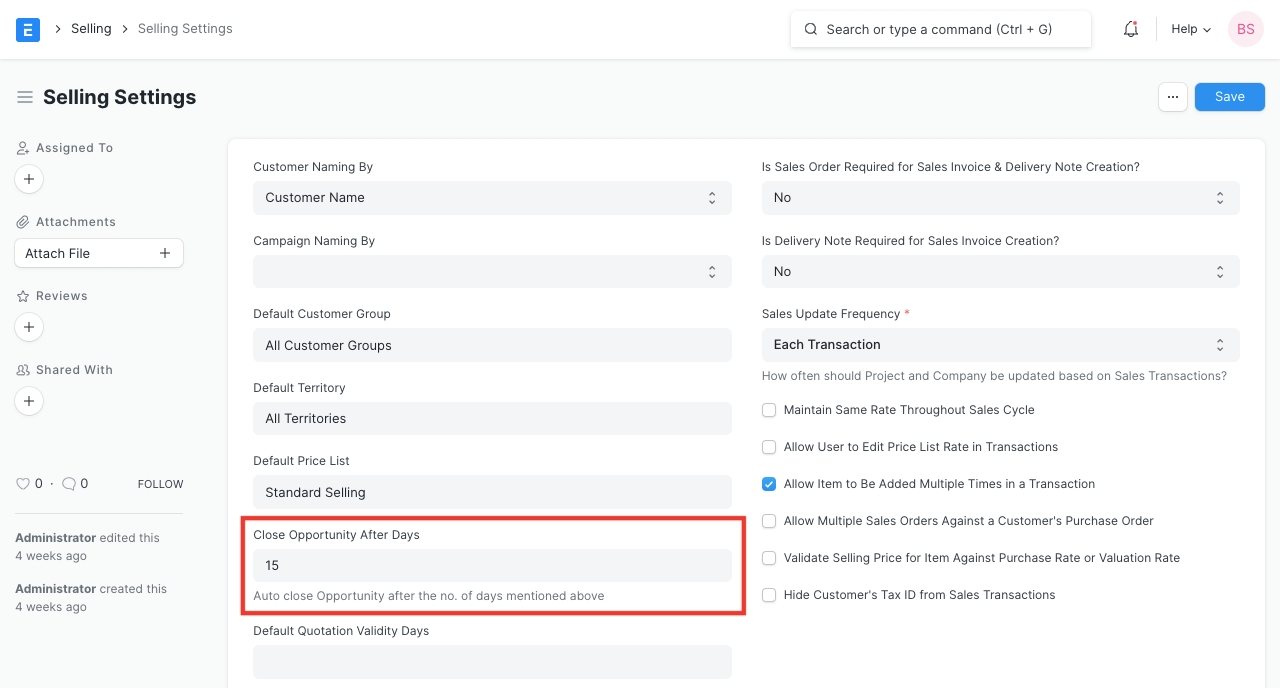Screen dimensions: 1280x688
Task: Go to the Selling breadcrumb link
Action: 91,29
